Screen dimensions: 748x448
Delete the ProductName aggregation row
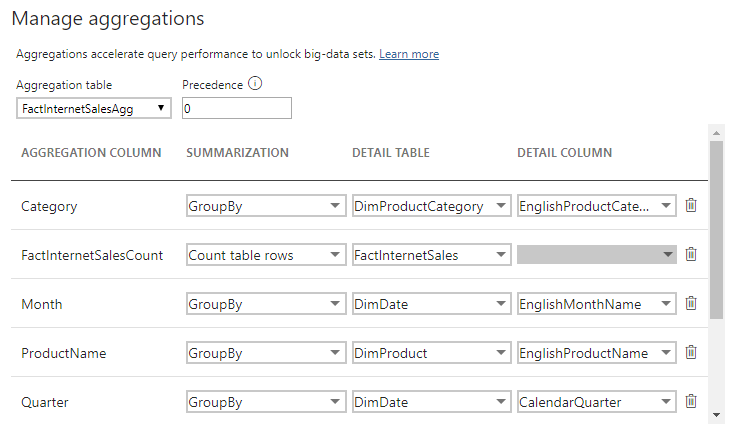click(x=691, y=353)
